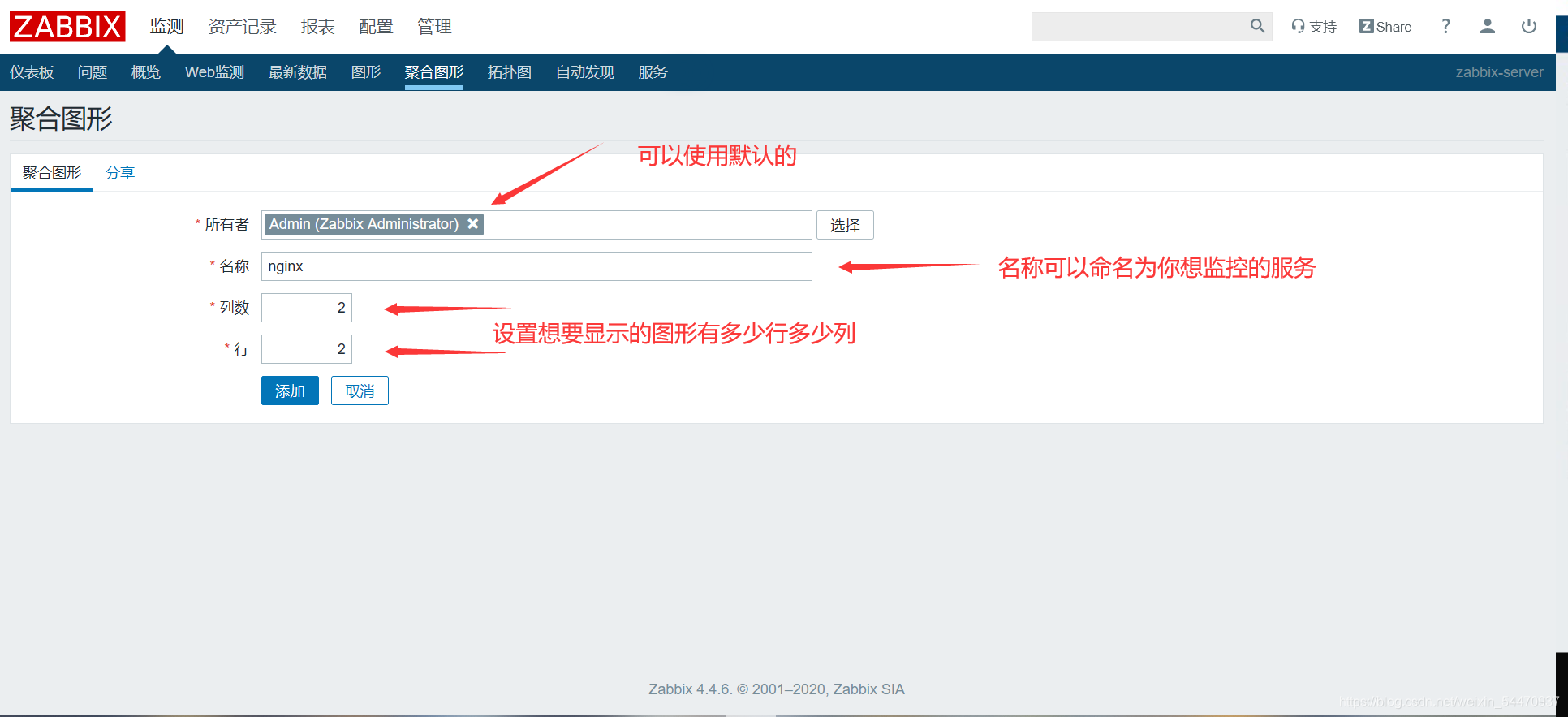
Task: Focus the 列数 columns field
Action: [307, 308]
